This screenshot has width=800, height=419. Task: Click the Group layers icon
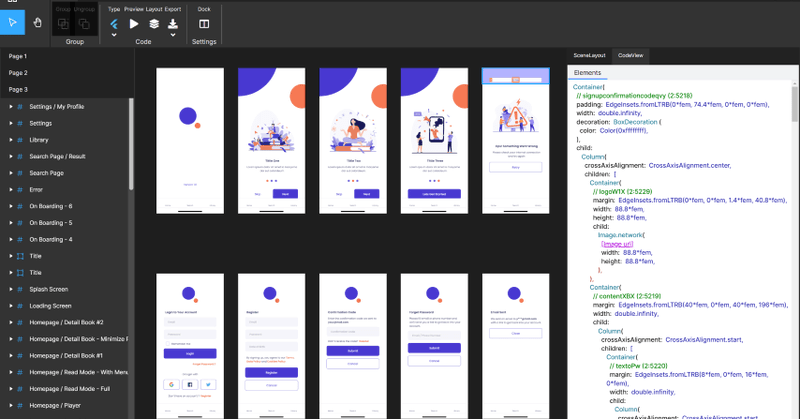click(63, 23)
